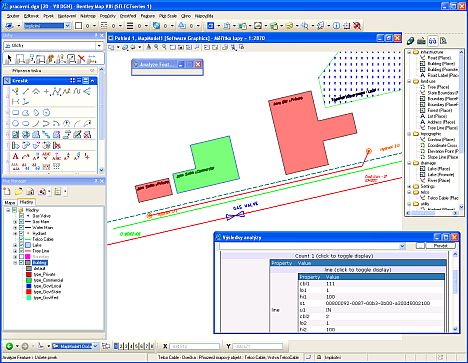This screenshot has height=363, width=468.
Task: Click the green back arrow in bottom toolbar
Action: click(x=9, y=346)
